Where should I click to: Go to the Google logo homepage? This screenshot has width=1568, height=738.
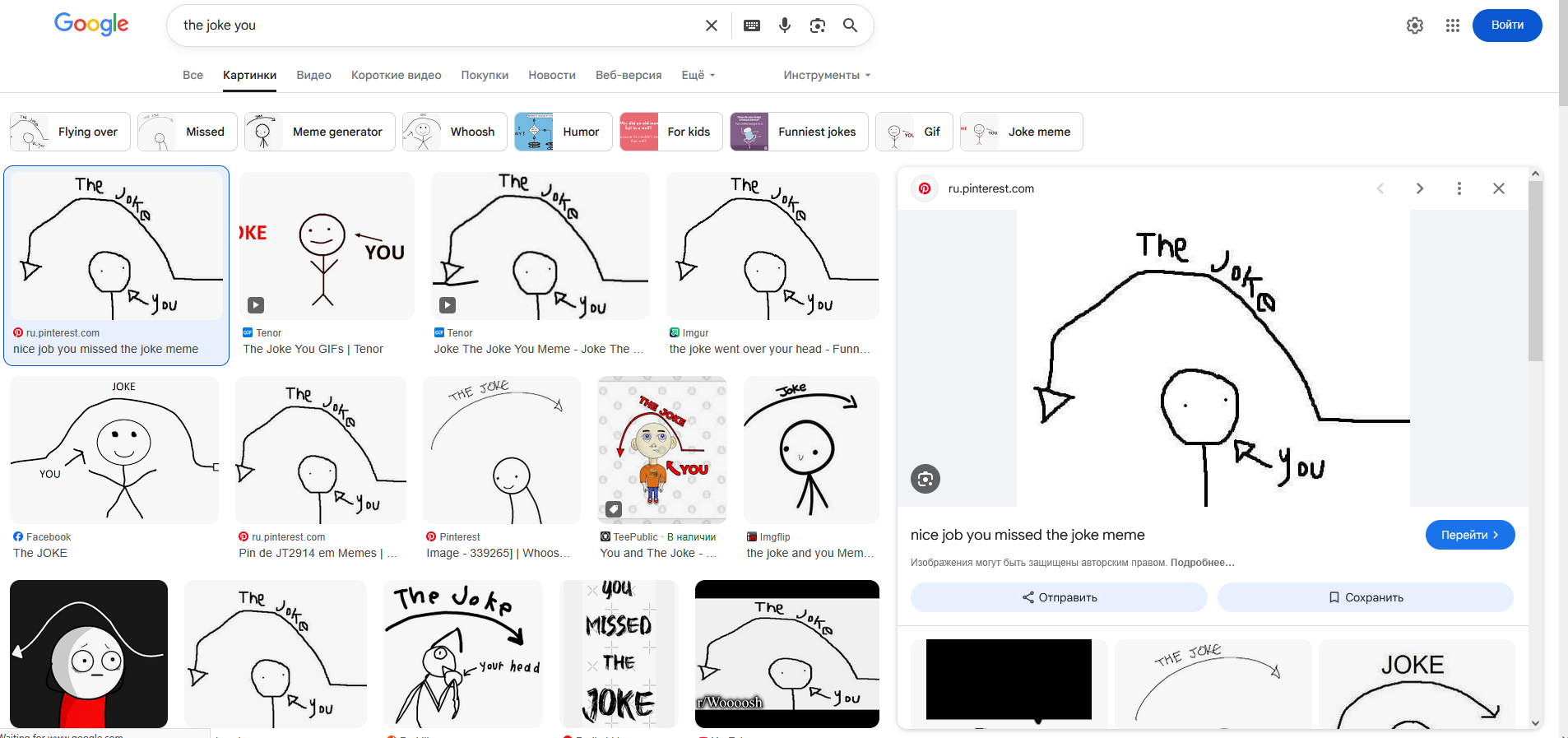click(91, 25)
